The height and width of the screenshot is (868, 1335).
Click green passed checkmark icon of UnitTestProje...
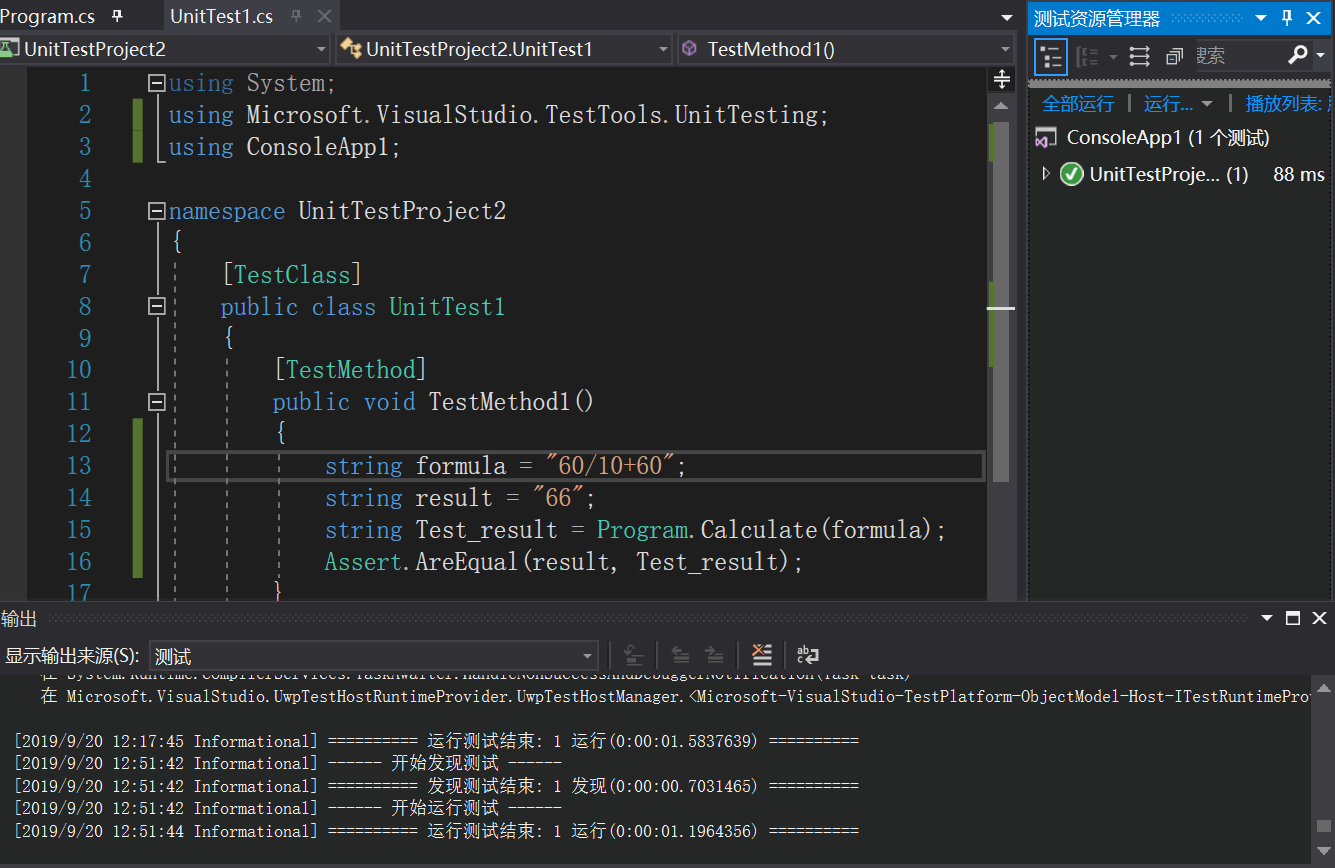(1071, 174)
